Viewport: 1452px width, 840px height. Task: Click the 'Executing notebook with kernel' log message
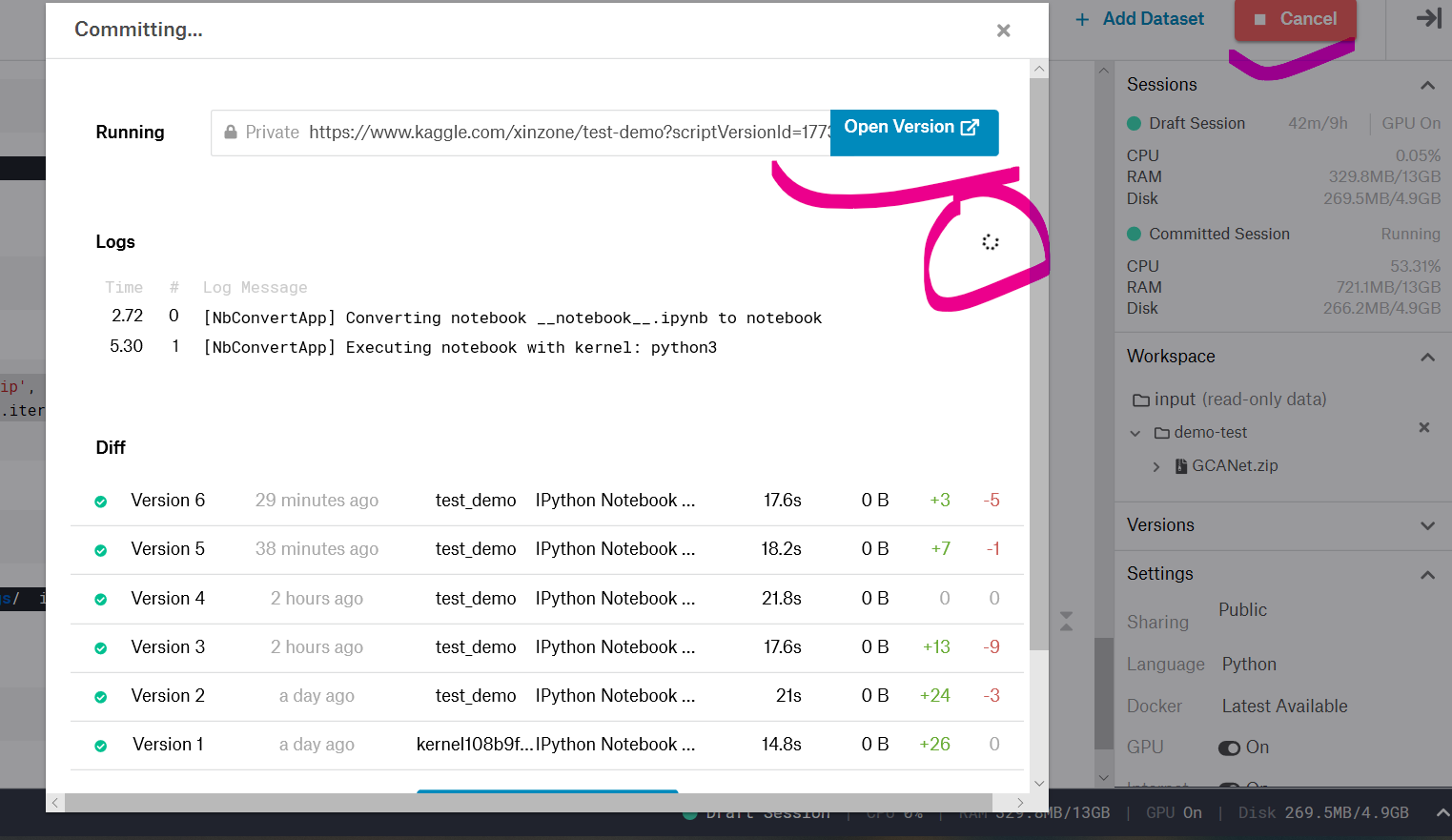(460, 348)
